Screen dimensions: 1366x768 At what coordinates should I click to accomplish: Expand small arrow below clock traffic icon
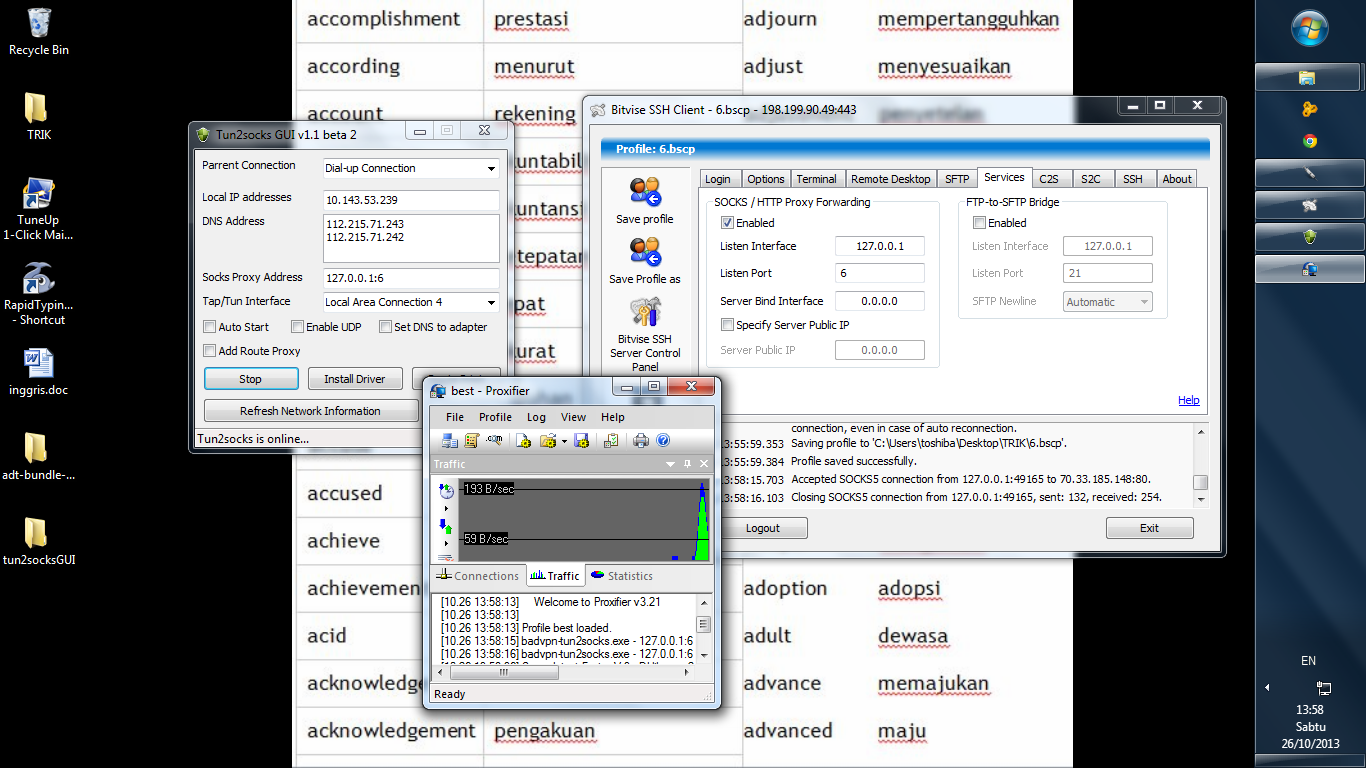(x=446, y=508)
